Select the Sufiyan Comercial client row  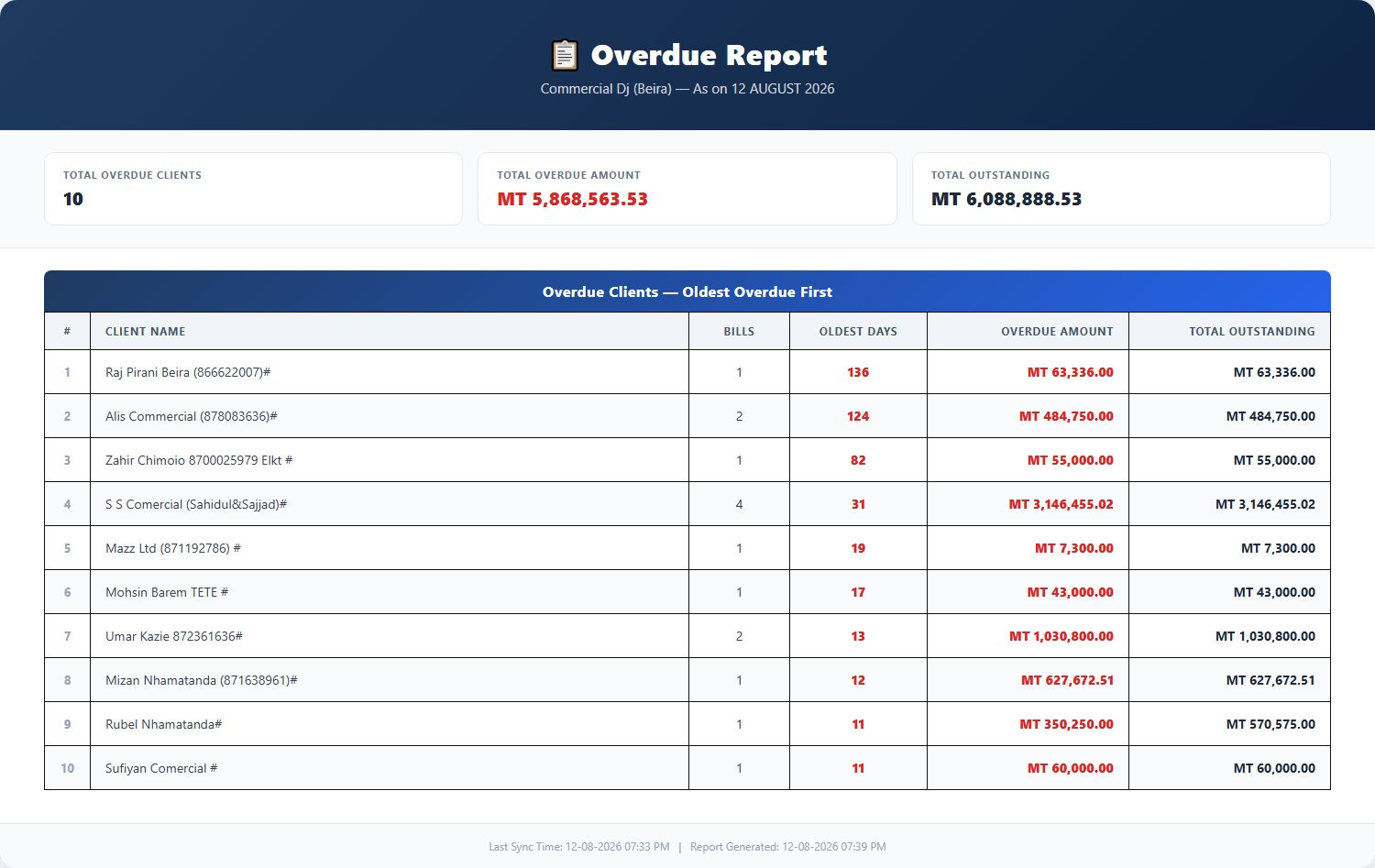pos(687,768)
